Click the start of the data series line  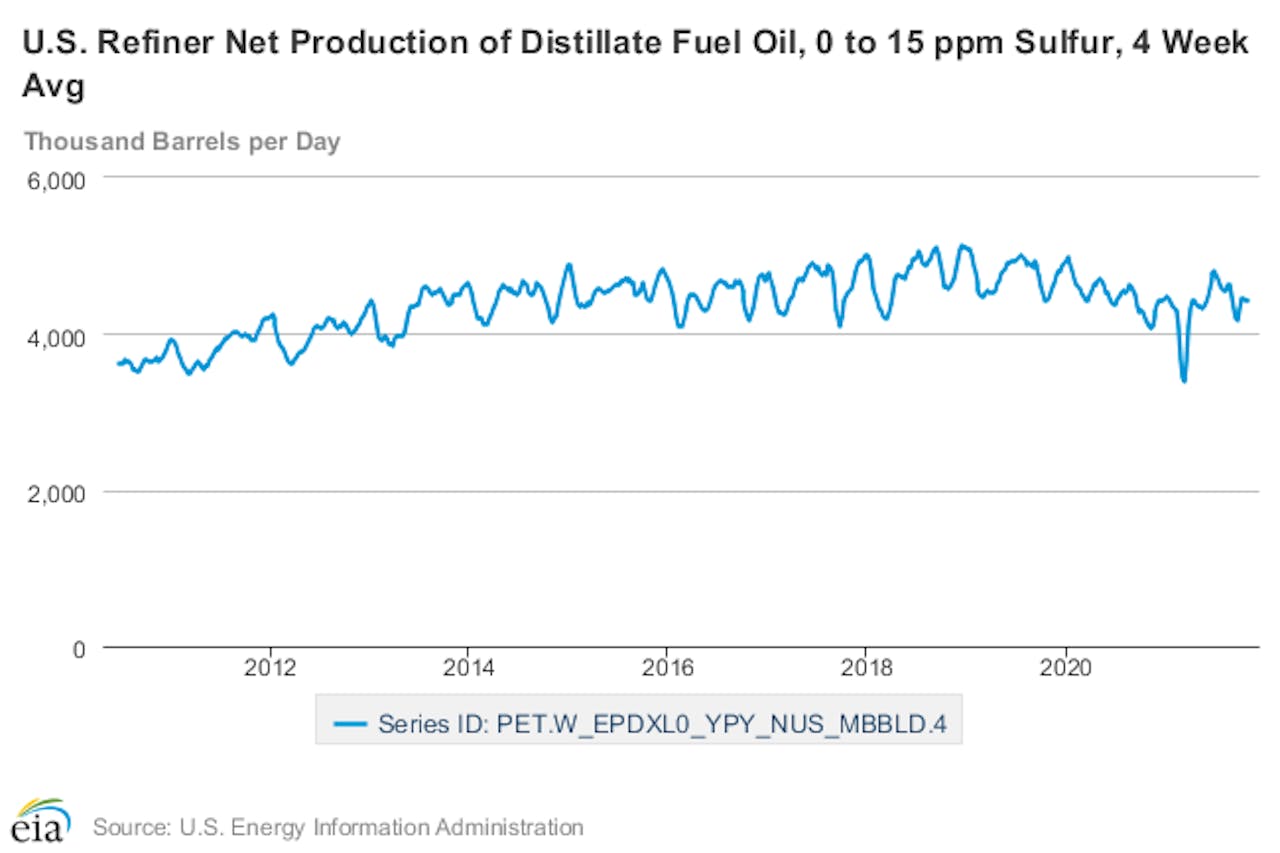point(117,362)
